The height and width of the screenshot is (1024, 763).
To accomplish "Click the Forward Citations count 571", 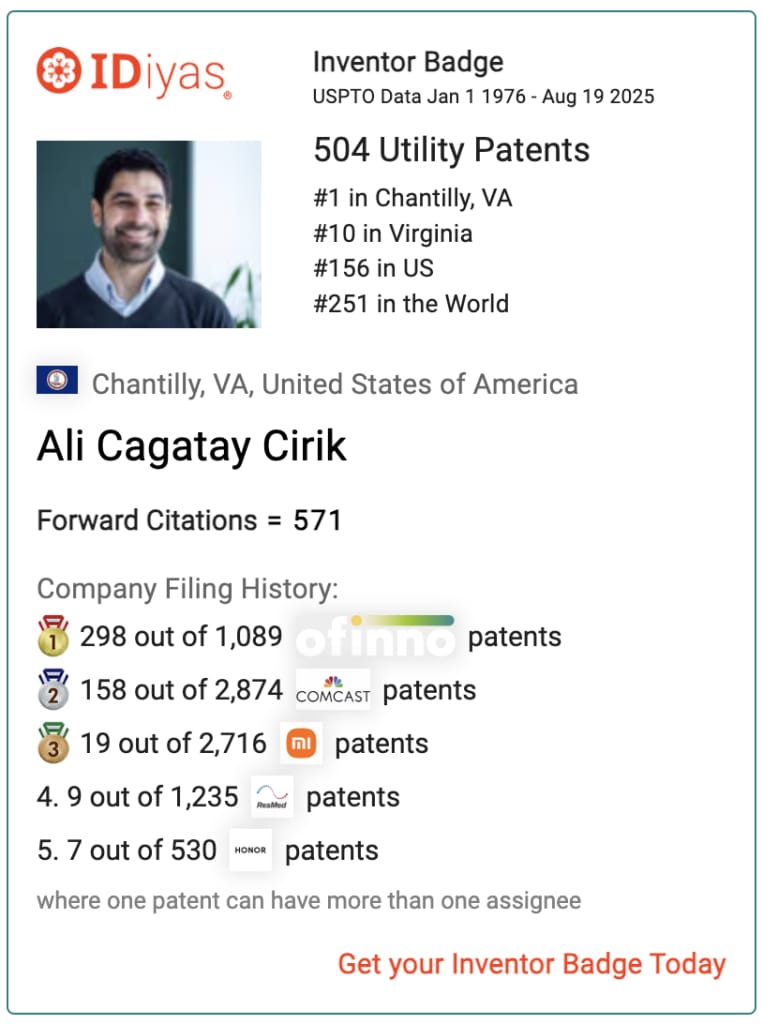I will coord(317,520).
